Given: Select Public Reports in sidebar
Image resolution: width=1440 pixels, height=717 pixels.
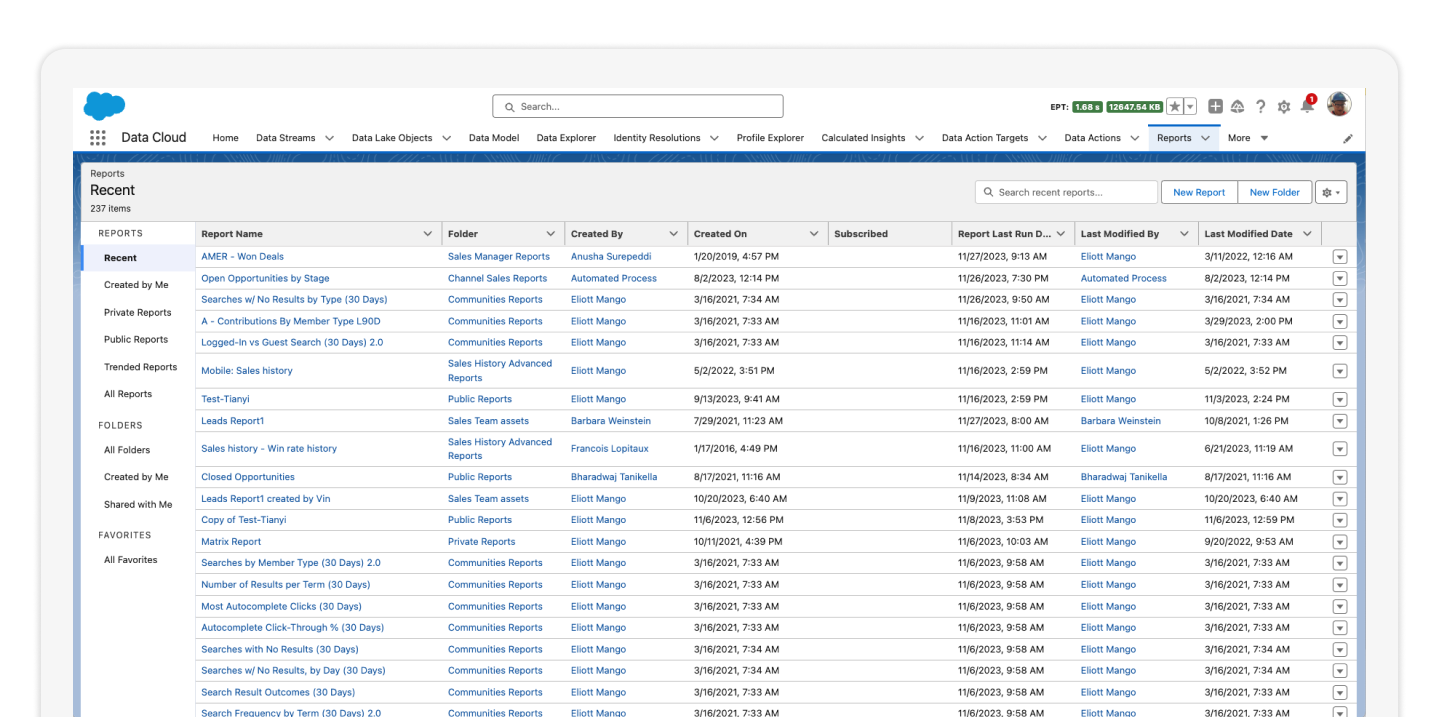Looking at the screenshot, I should click(136, 340).
